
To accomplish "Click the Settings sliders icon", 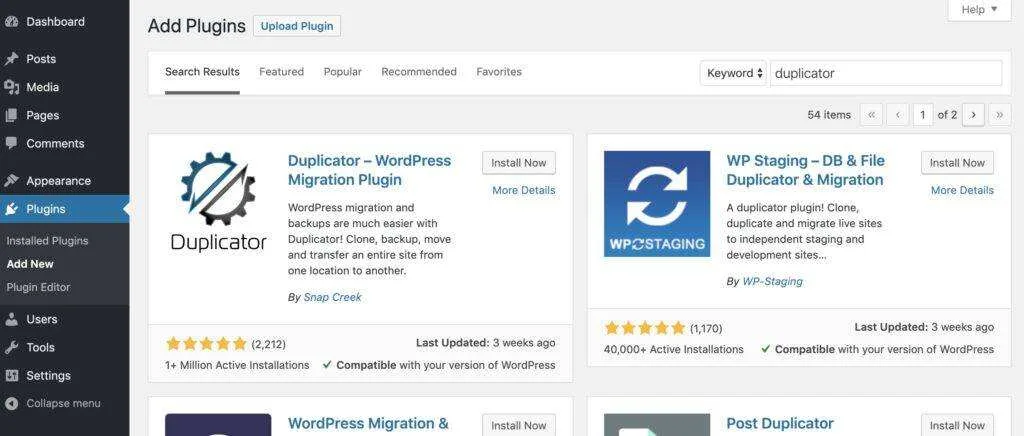I will (11, 375).
